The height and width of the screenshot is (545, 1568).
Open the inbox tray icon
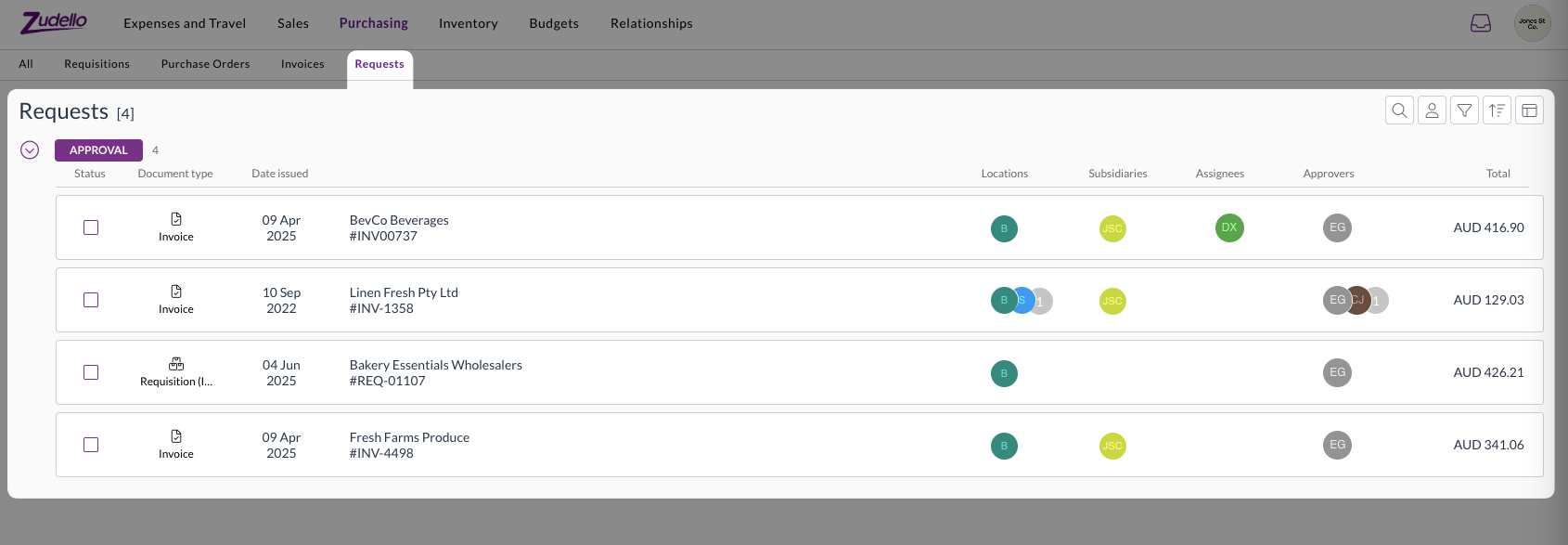coord(1481,23)
